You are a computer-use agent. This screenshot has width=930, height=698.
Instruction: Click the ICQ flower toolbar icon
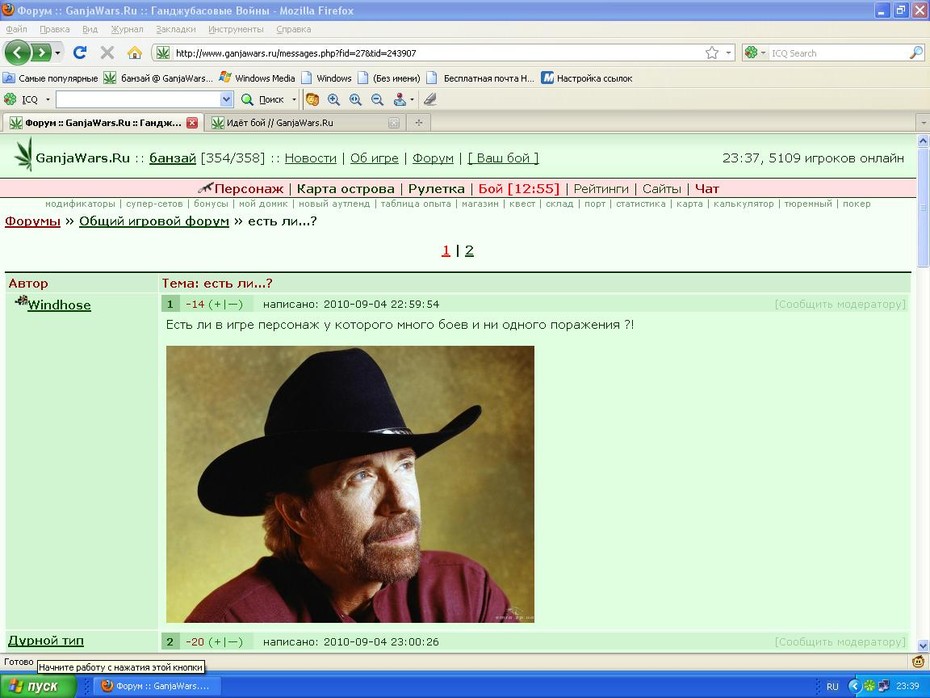[10, 99]
